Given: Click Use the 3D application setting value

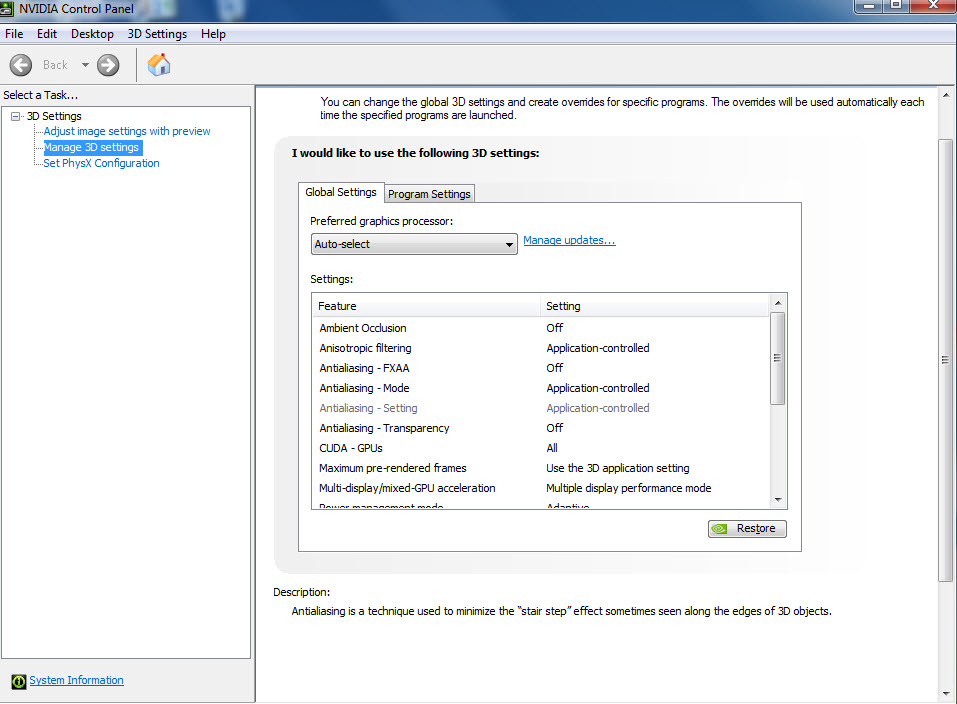Looking at the screenshot, I should (x=618, y=468).
